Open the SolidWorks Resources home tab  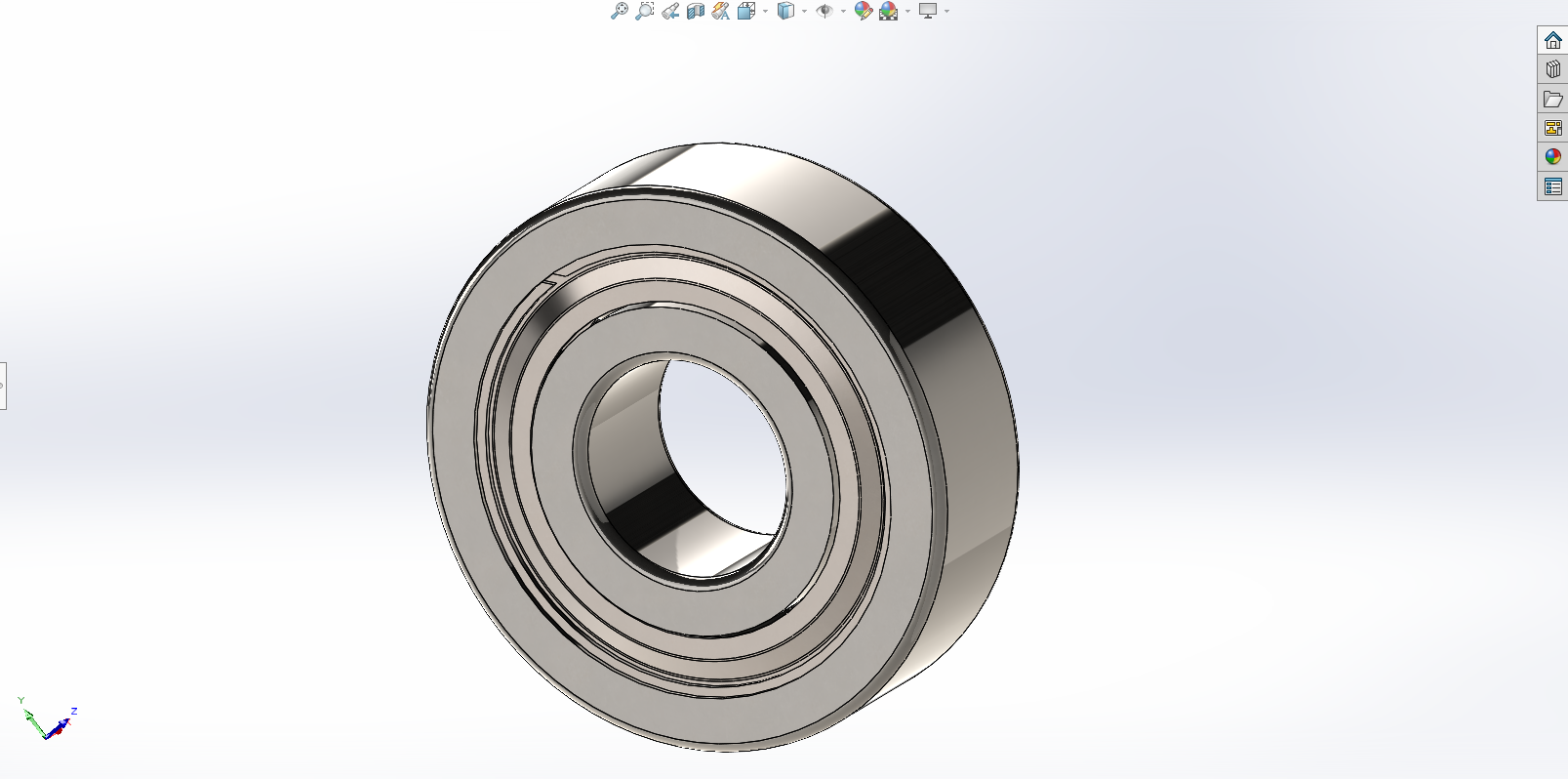1553,40
